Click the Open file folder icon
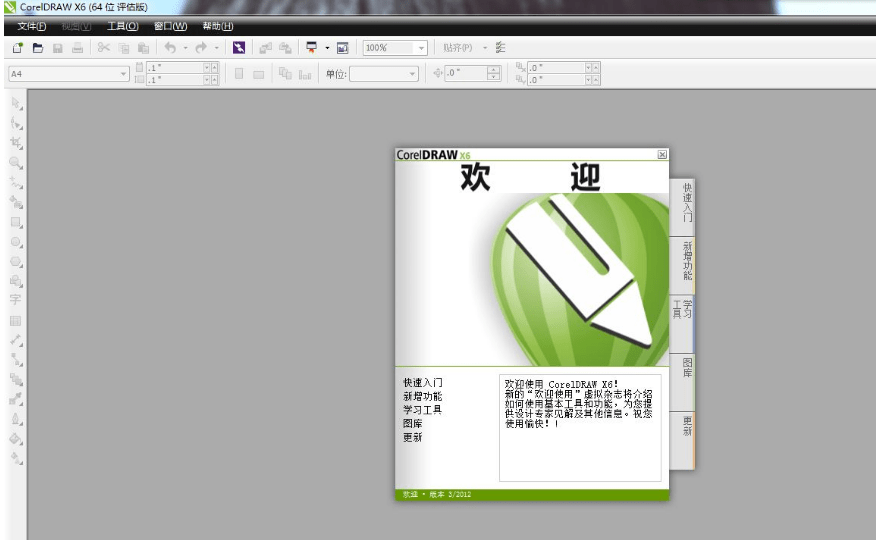 pos(38,47)
